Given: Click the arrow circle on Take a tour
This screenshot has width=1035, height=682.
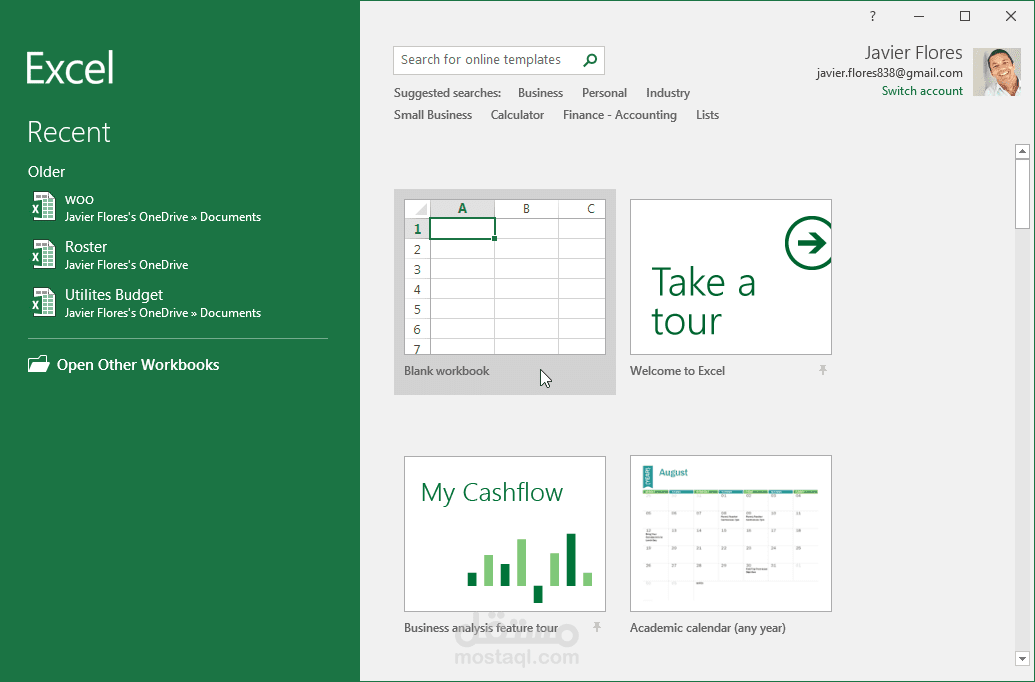Looking at the screenshot, I should tap(809, 243).
